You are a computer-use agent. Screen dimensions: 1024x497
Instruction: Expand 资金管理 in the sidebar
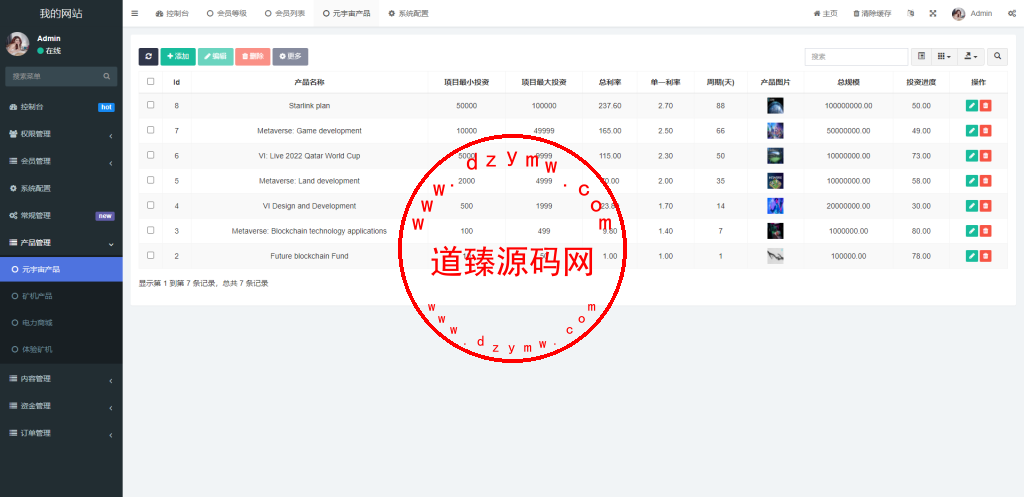click(x=61, y=406)
